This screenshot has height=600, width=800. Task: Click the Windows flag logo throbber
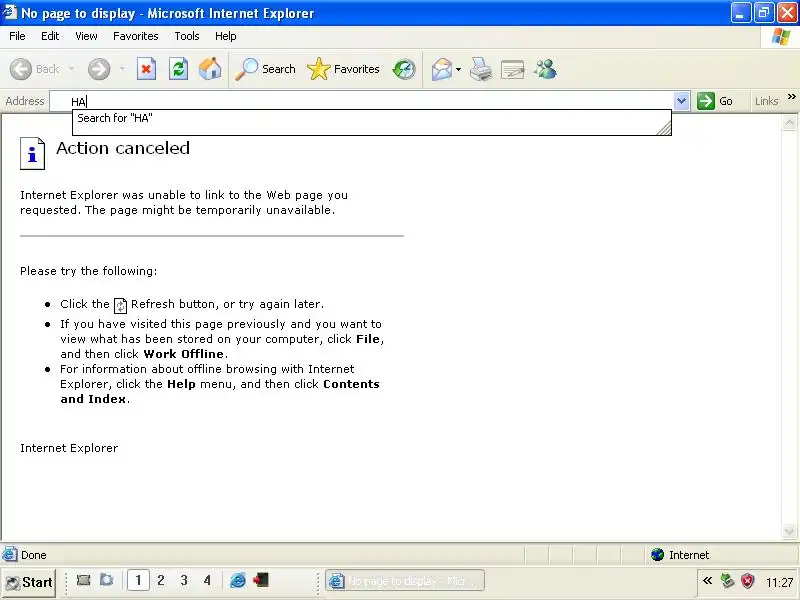point(780,37)
